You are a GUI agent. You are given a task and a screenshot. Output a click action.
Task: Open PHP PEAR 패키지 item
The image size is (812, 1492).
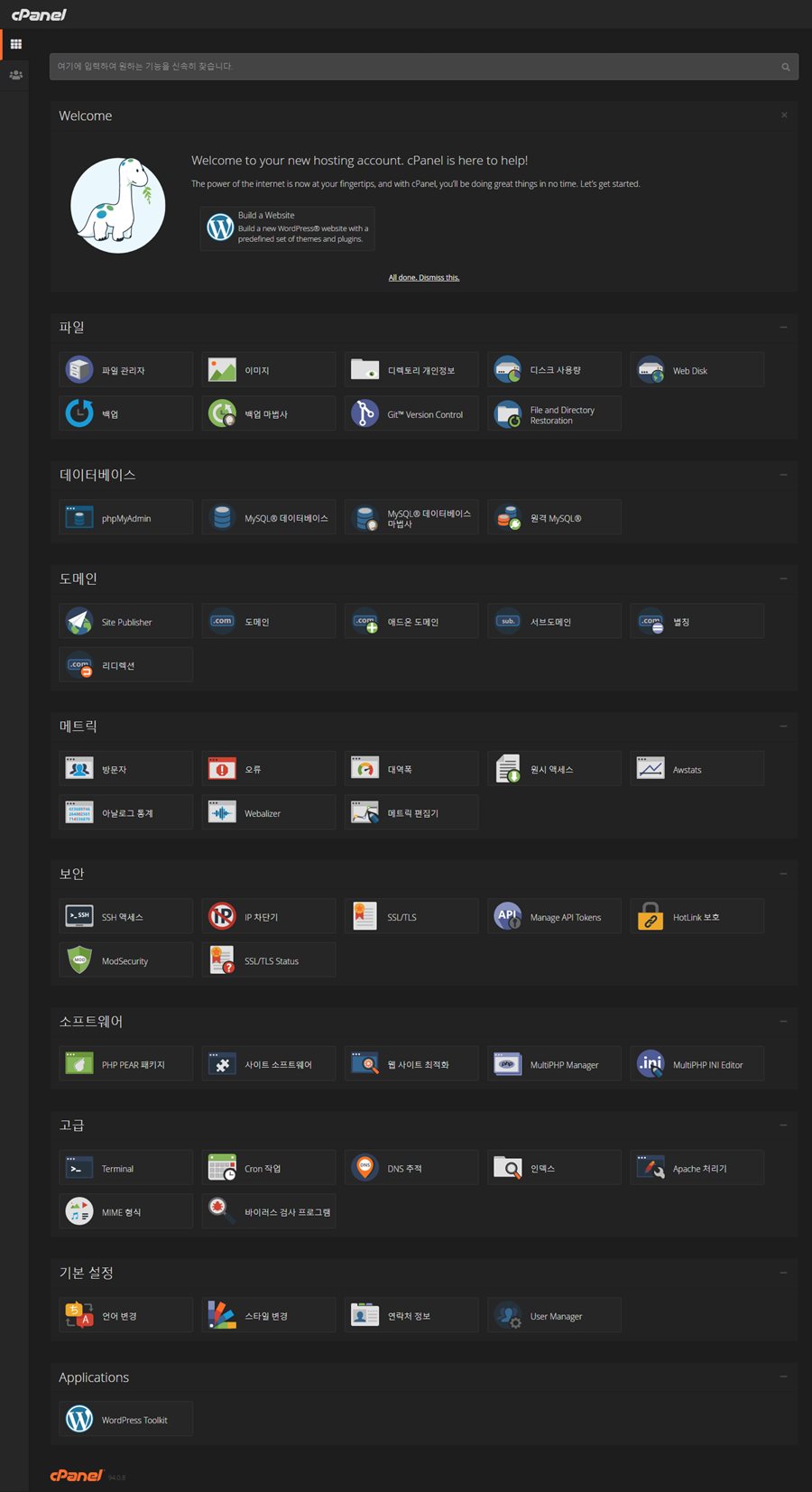126,1064
